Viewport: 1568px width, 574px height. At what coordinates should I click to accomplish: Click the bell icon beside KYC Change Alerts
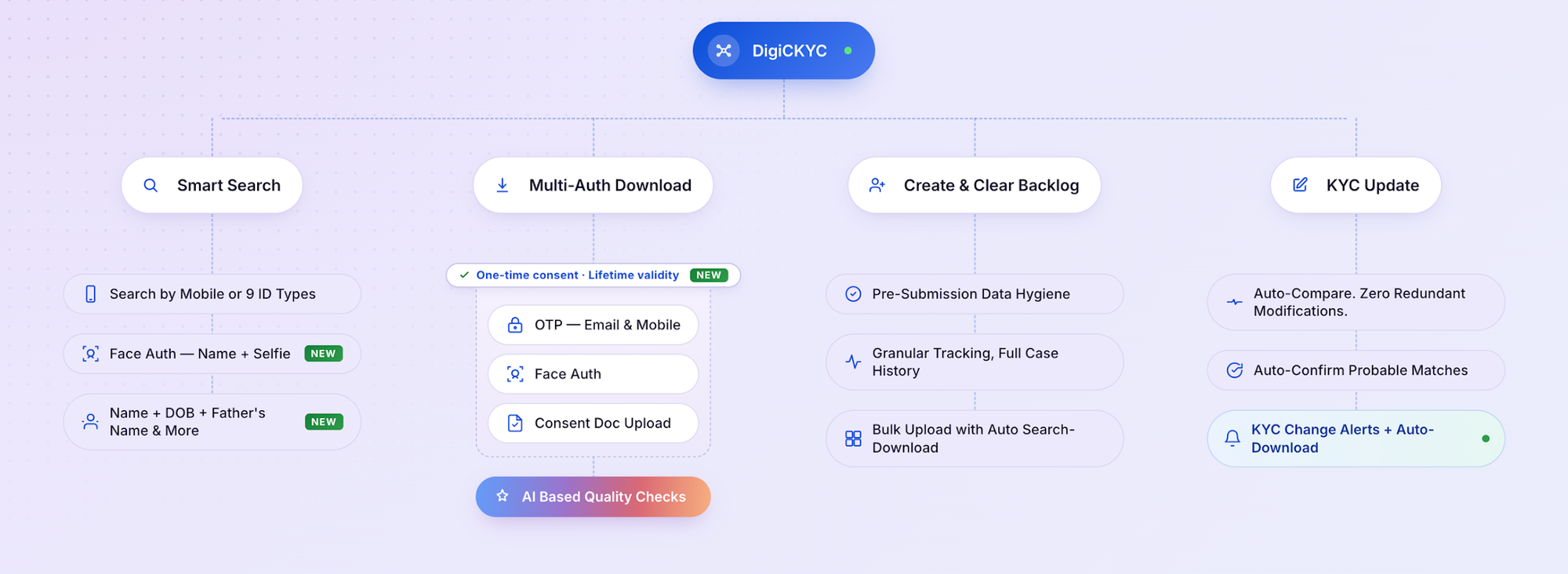(1232, 438)
